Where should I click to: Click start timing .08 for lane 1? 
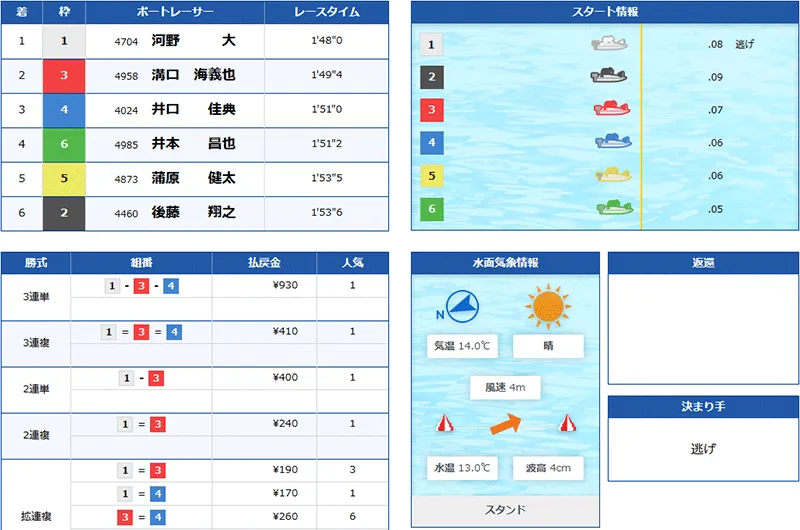(715, 44)
